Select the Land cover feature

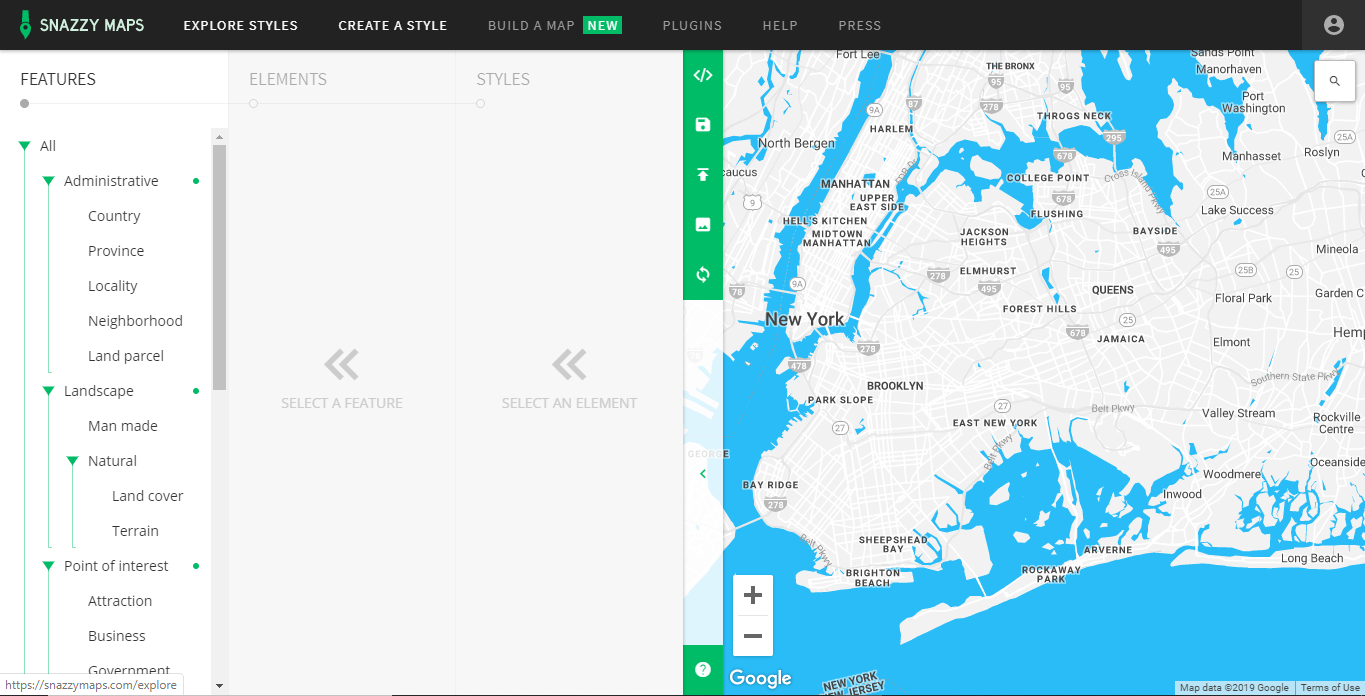point(148,496)
